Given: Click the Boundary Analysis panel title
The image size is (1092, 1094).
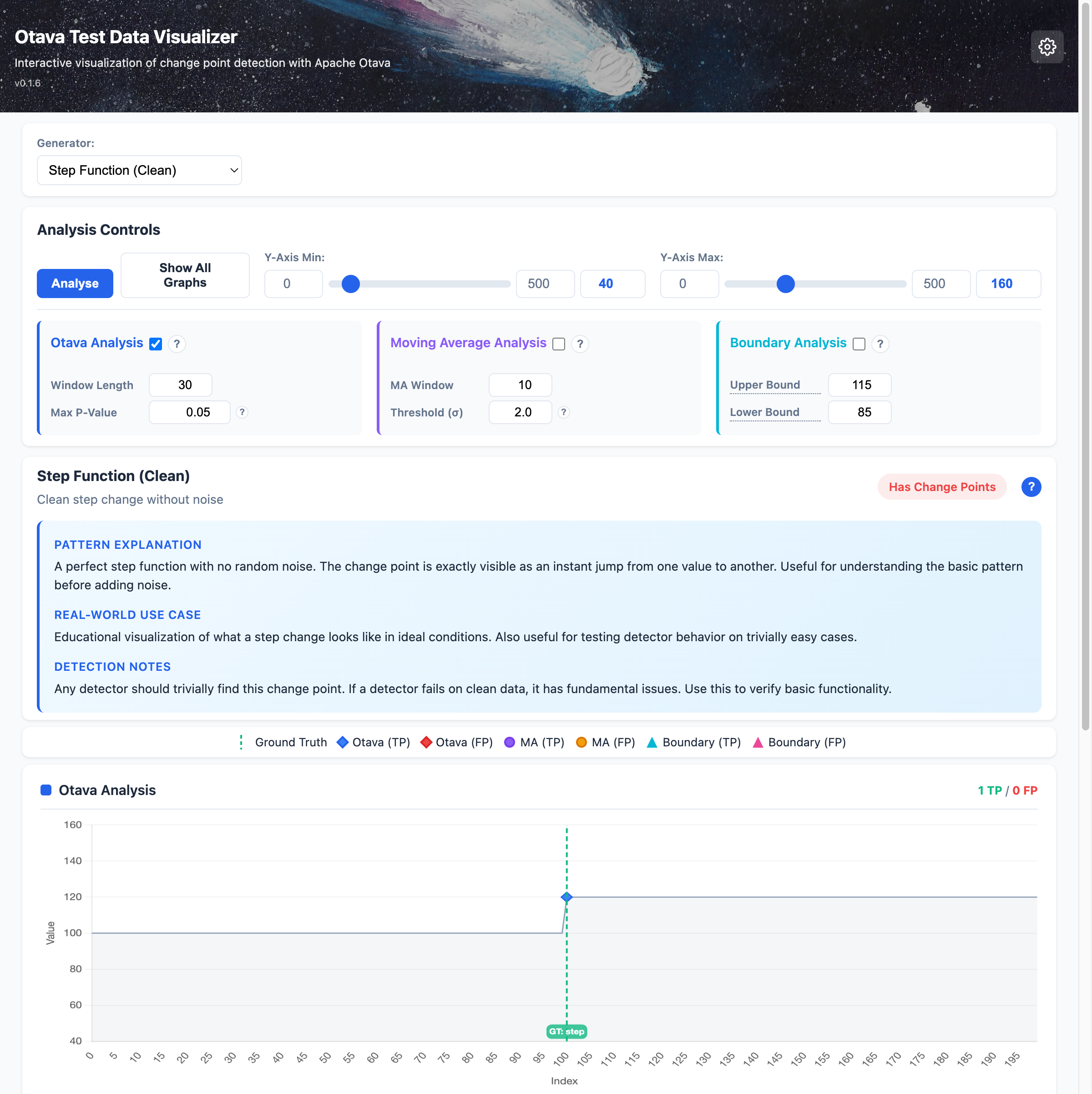Looking at the screenshot, I should coord(788,343).
